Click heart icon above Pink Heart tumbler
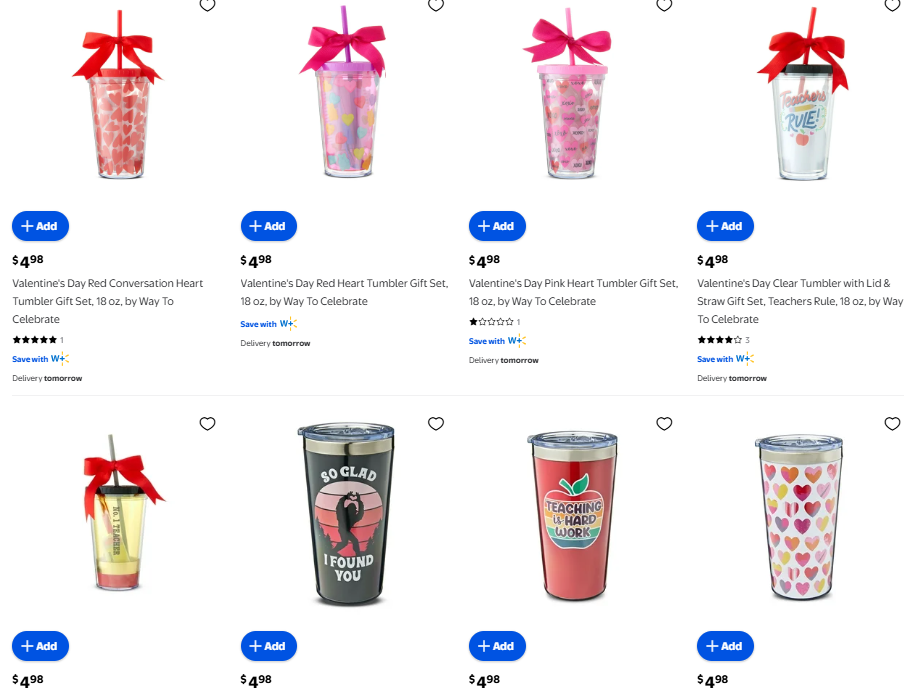 (x=664, y=5)
